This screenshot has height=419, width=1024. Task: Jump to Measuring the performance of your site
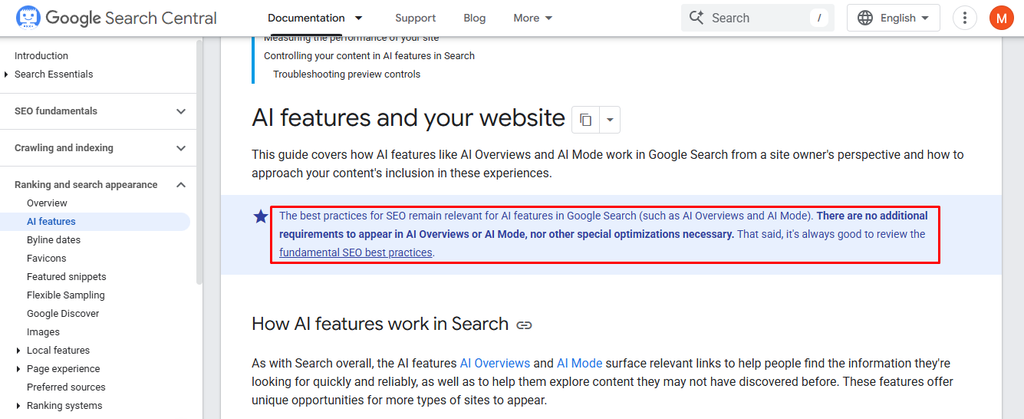click(351, 39)
